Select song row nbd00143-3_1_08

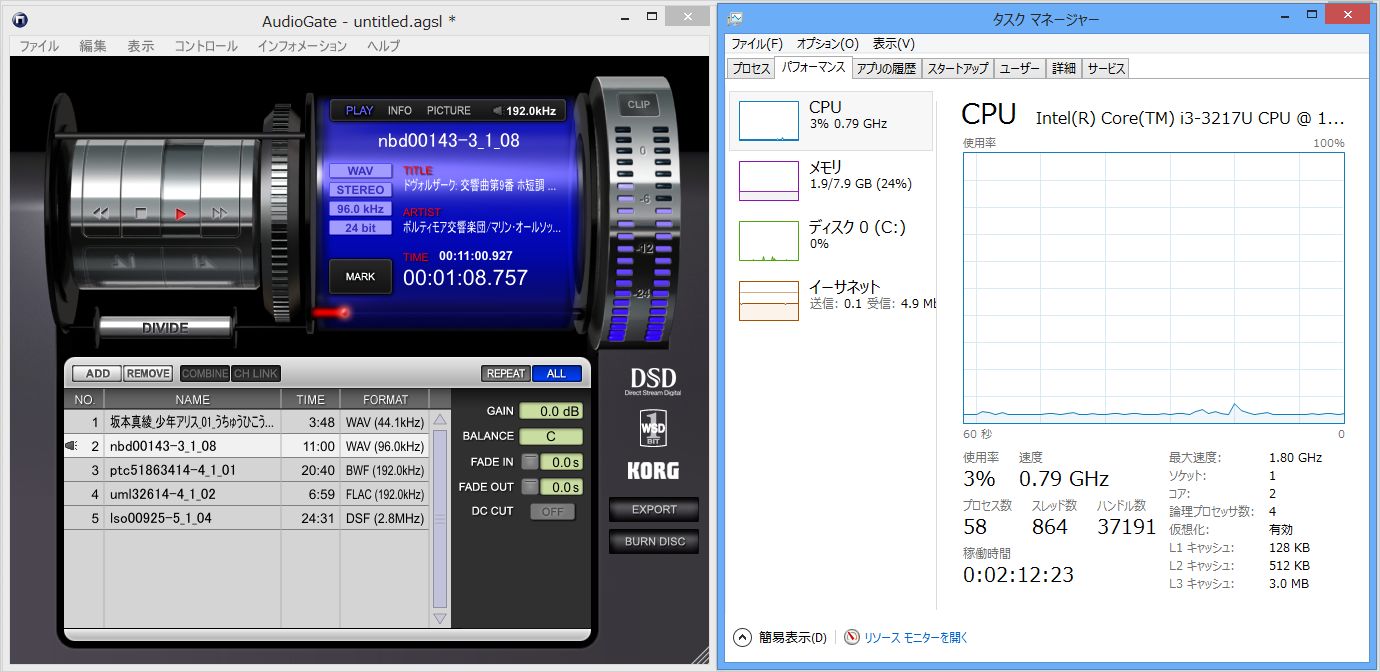(247, 446)
